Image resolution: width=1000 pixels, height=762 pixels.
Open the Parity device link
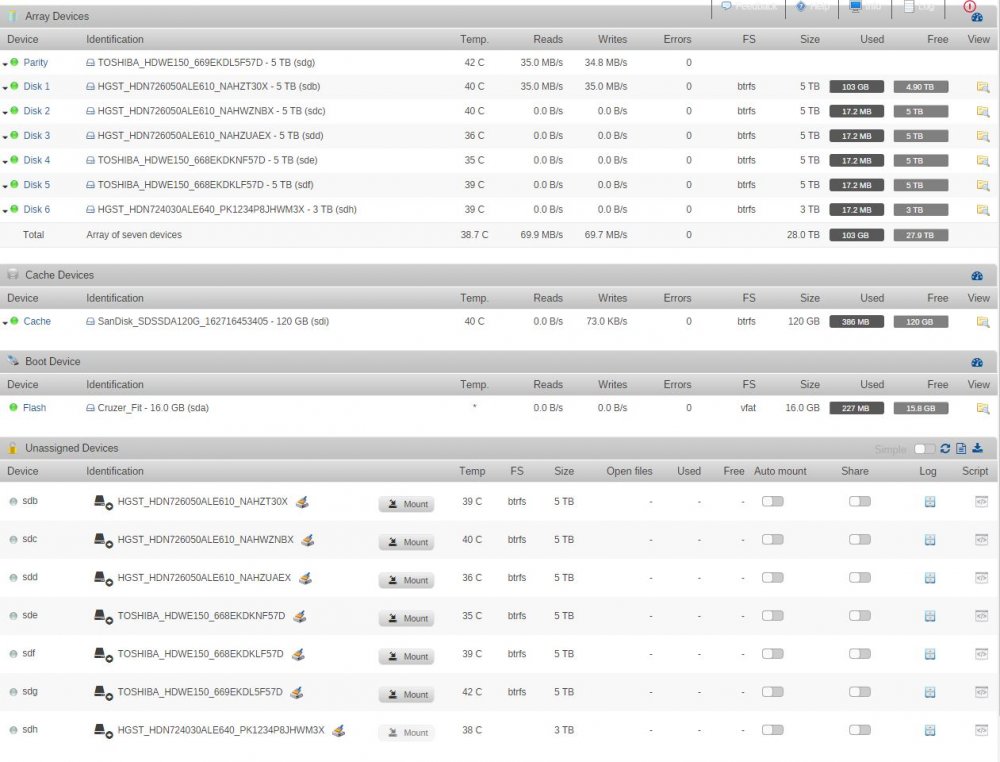36,62
